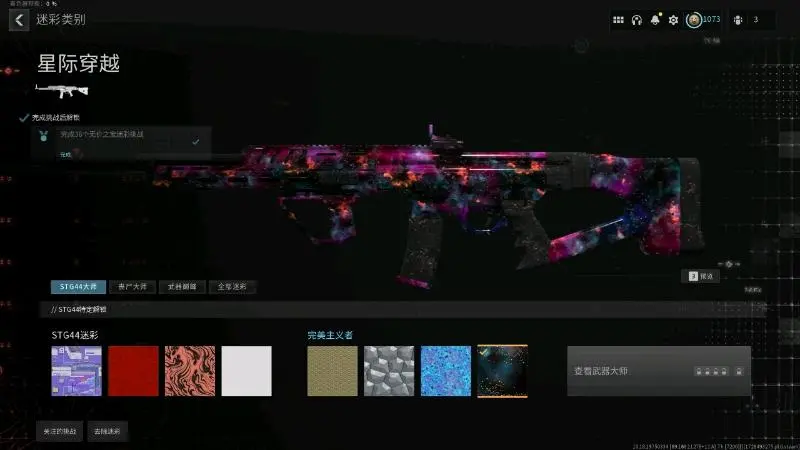Select the blue crystal camo thumbnail
The height and width of the screenshot is (450, 800).
445,371
